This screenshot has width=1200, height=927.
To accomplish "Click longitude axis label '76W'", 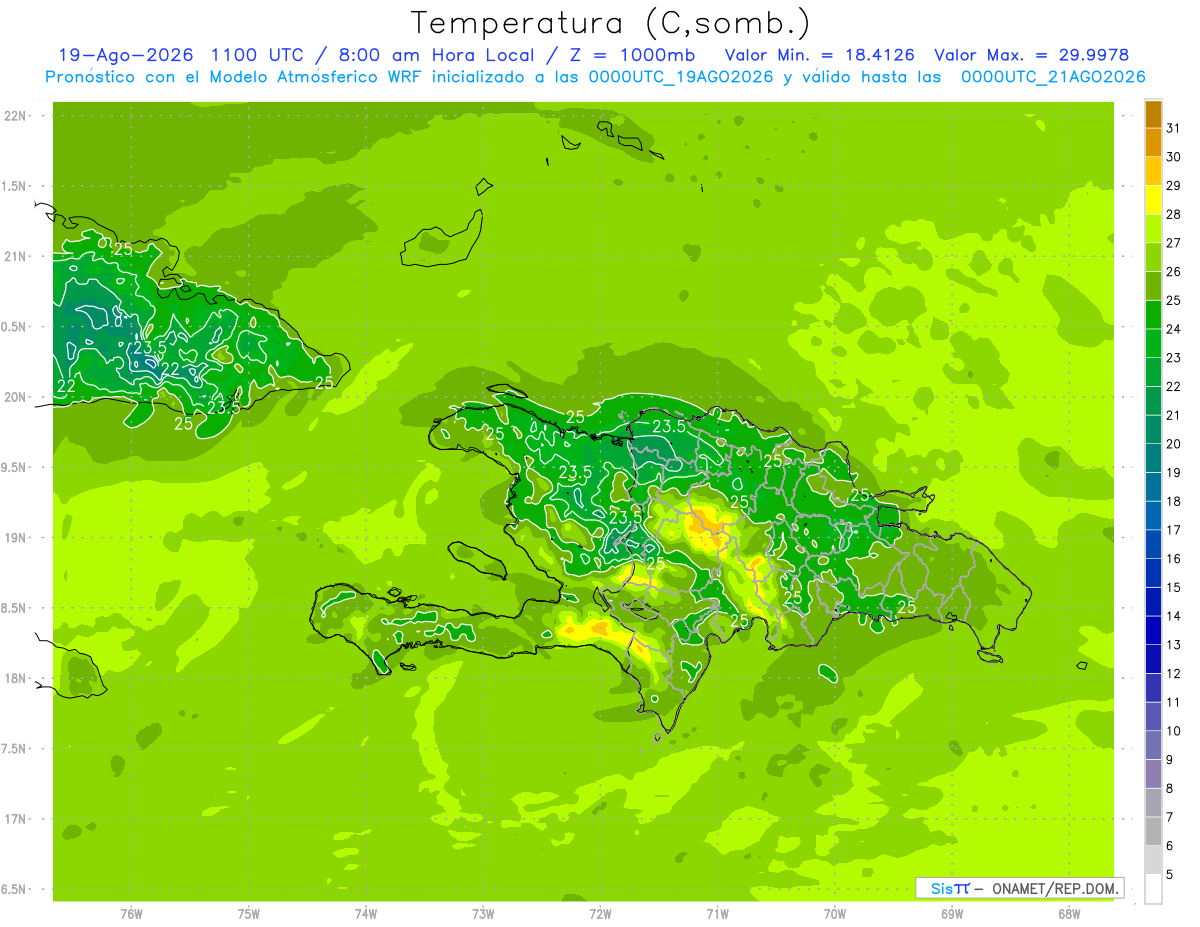I will 131,913.
